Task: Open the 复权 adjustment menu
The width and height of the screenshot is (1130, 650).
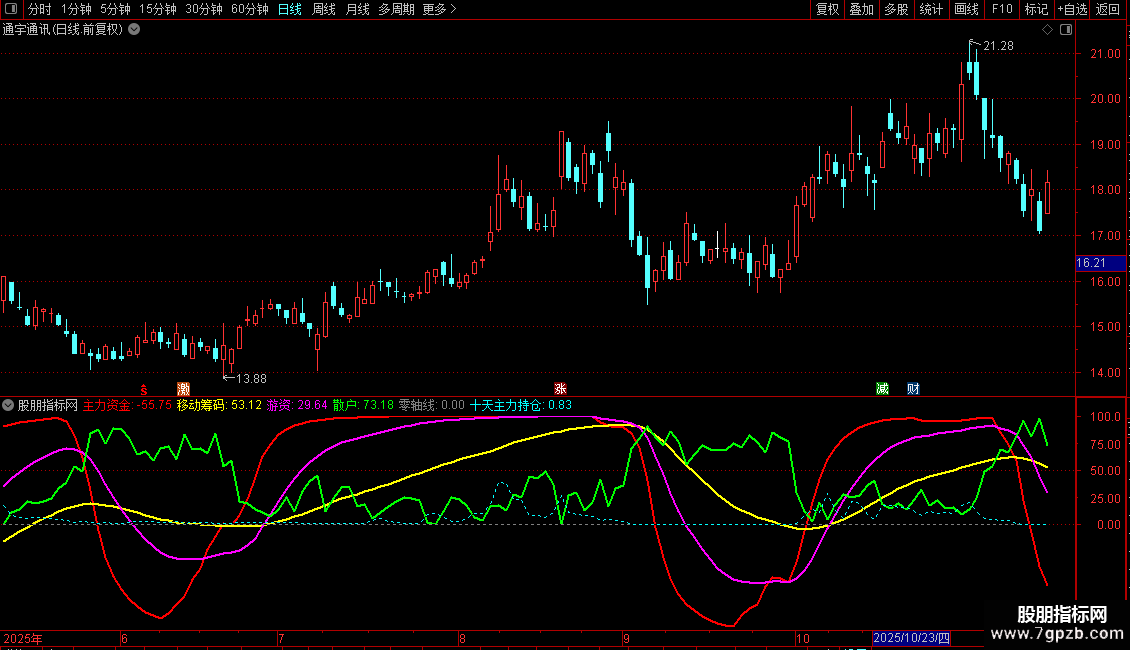Action: coord(827,9)
